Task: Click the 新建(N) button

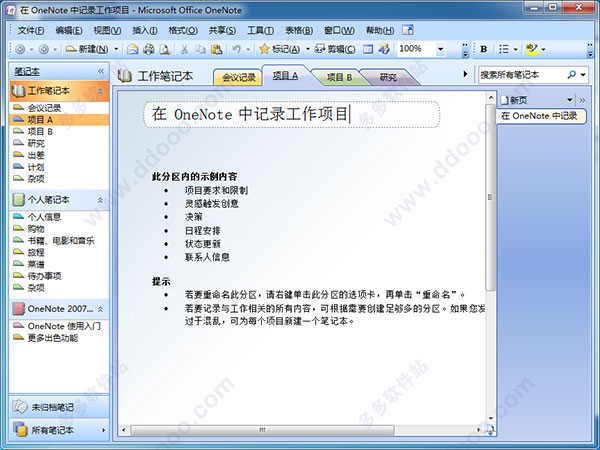Action: [x=87, y=49]
